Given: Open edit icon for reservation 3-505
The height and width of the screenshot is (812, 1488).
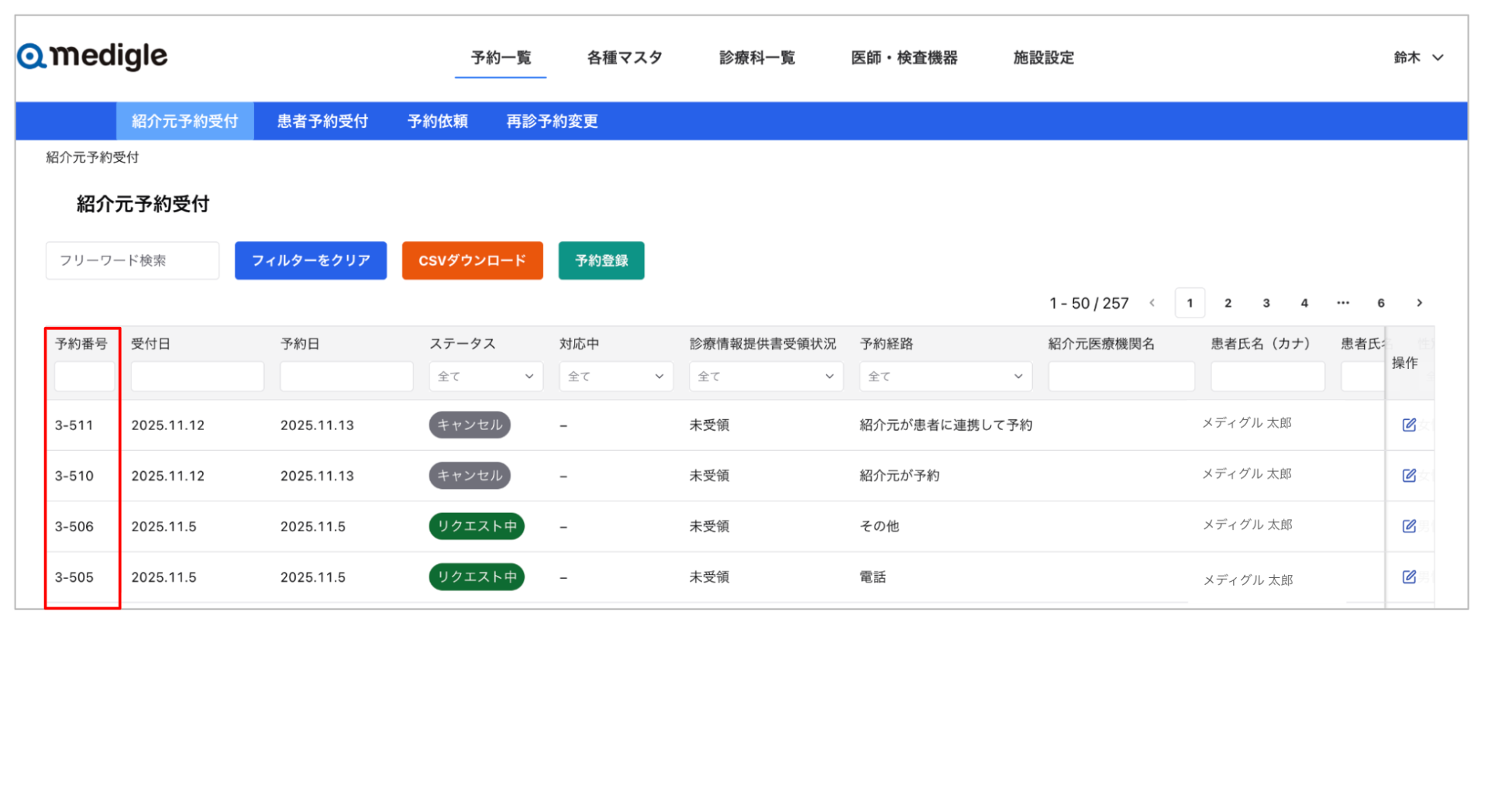Looking at the screenshot, I should pos(1408,577).
